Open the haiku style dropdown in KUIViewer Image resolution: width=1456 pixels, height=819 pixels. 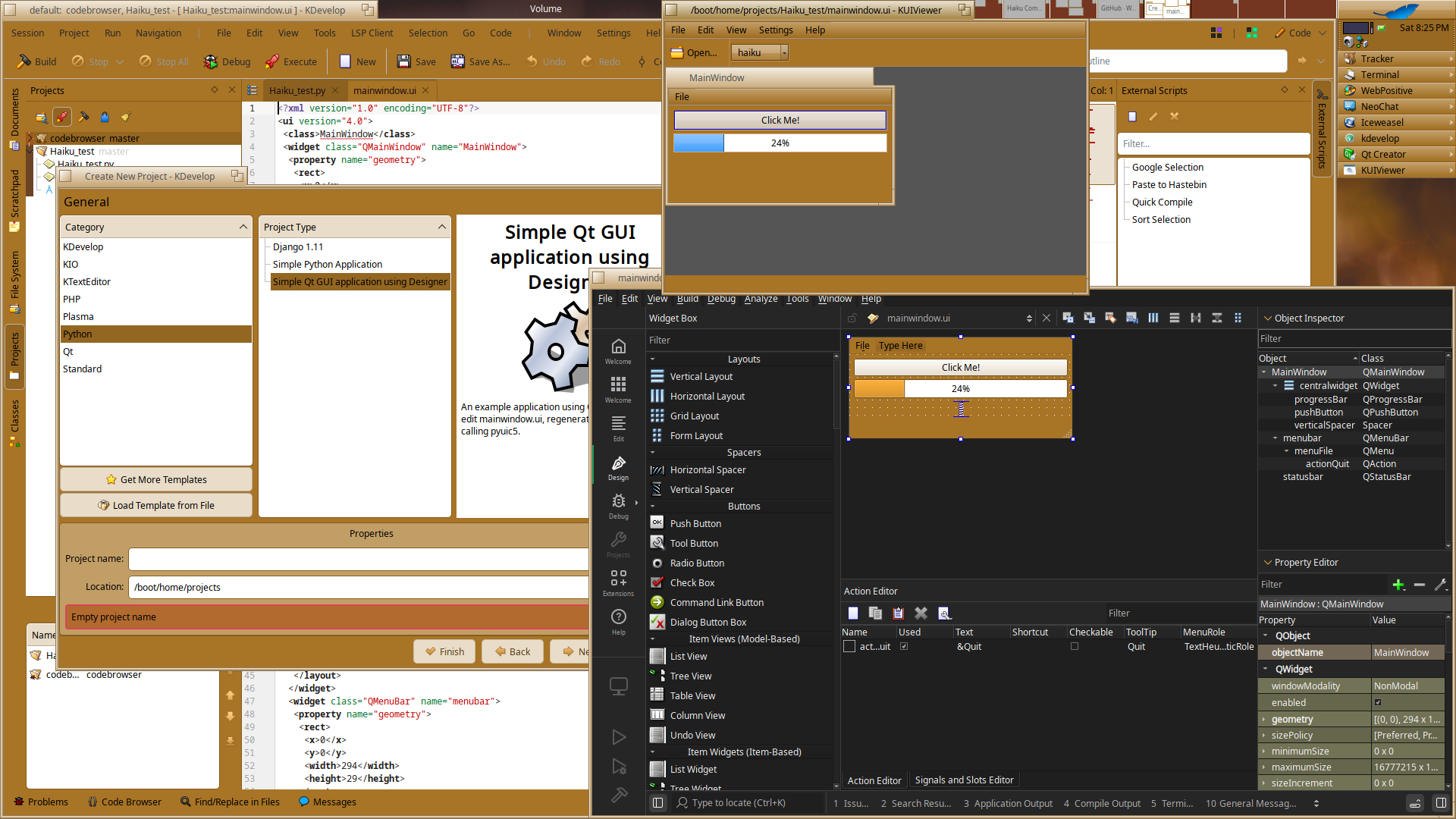[x=760, y=52]
